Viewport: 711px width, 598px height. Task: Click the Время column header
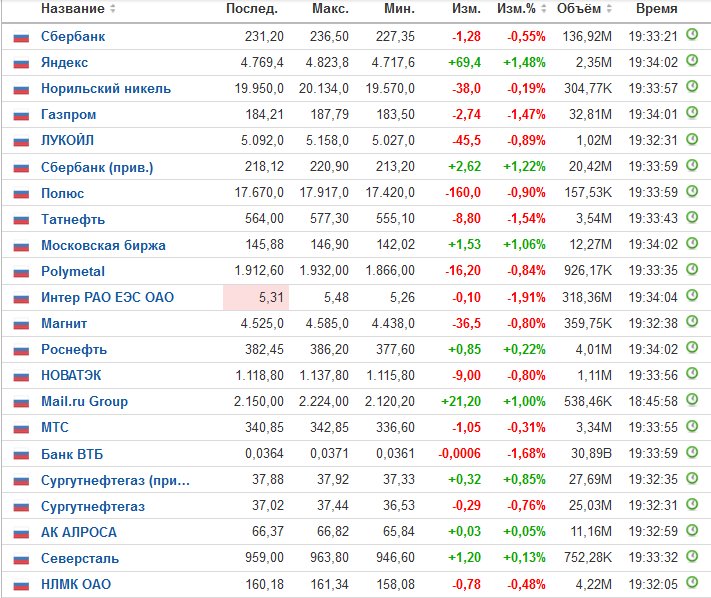(657, 9)
